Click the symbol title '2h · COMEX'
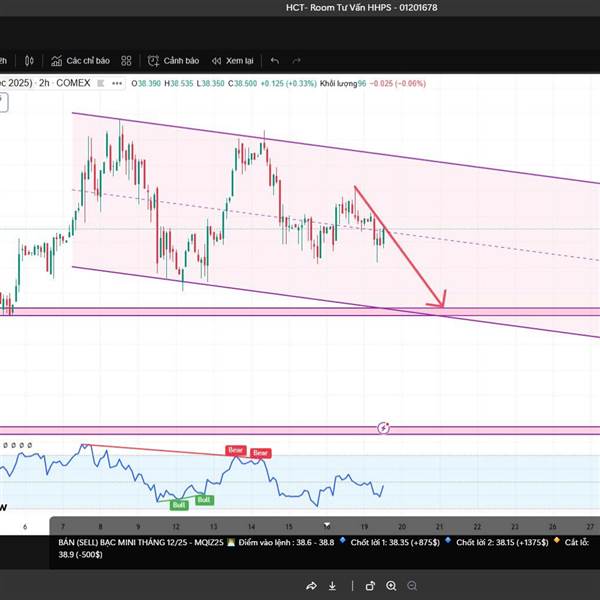Viewport: 600px width, 600px height. (65, 83)
